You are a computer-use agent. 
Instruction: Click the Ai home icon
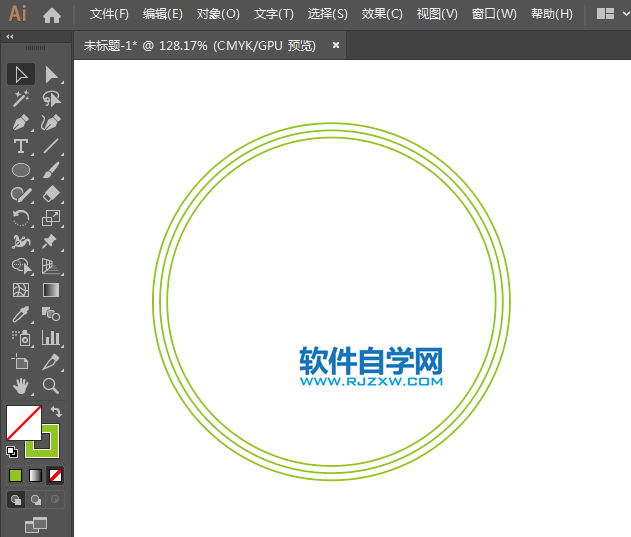52,15
